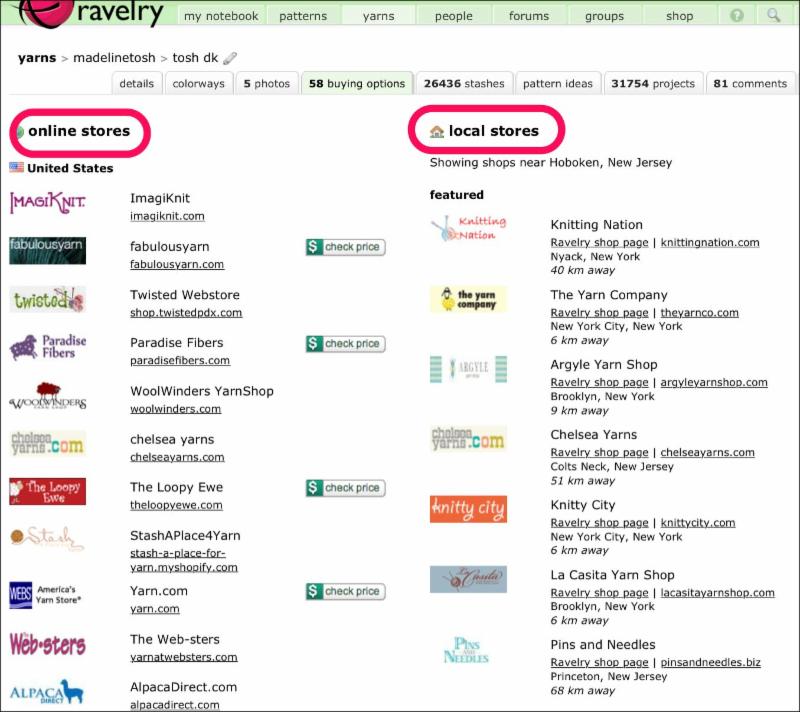Select the Knitting Nation logo
The image size is (800, 712).
(468, 229)
